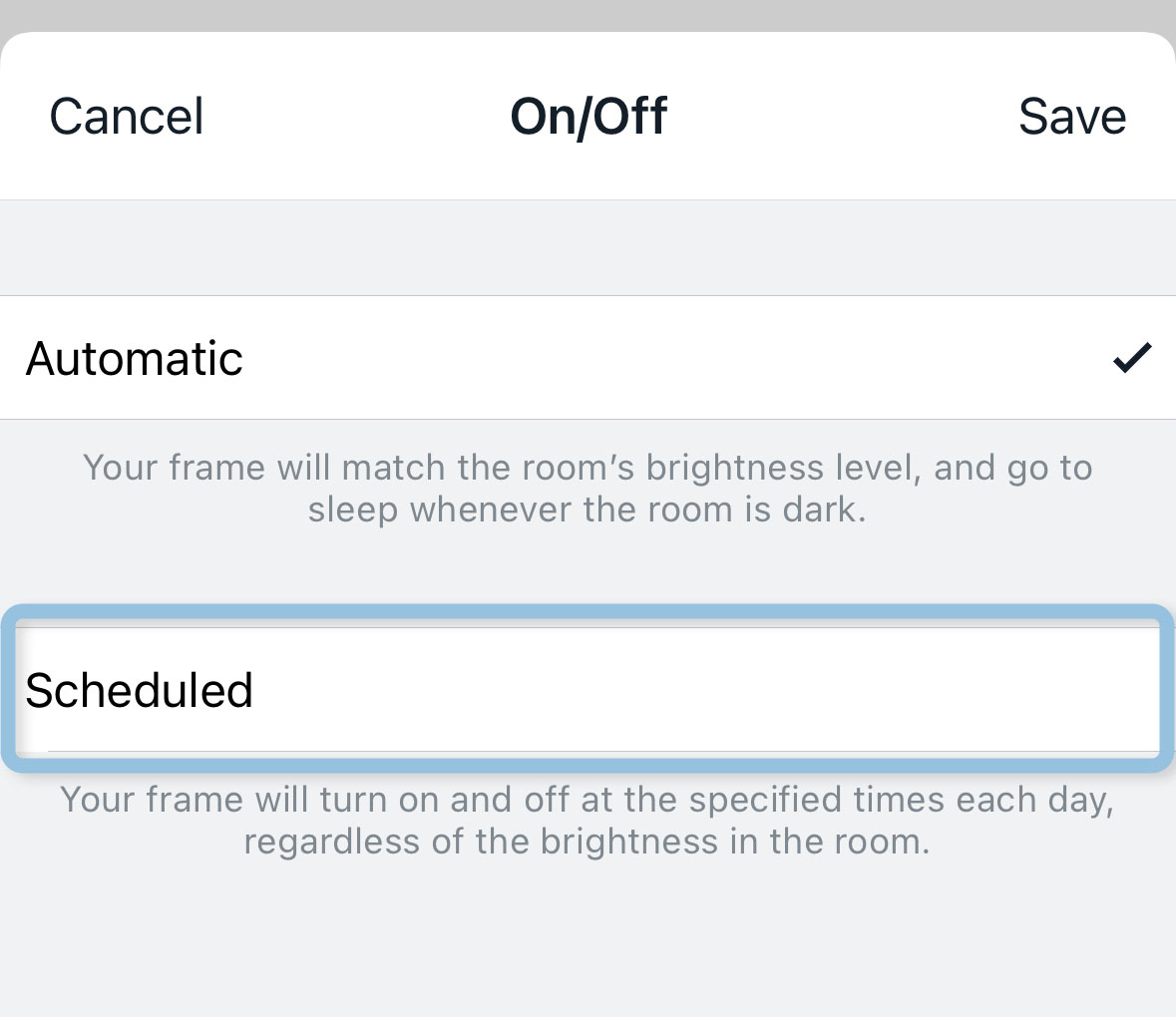Click "regardless of the brightness" text line
1176x1017 pixels.
(x=588, y=842)
